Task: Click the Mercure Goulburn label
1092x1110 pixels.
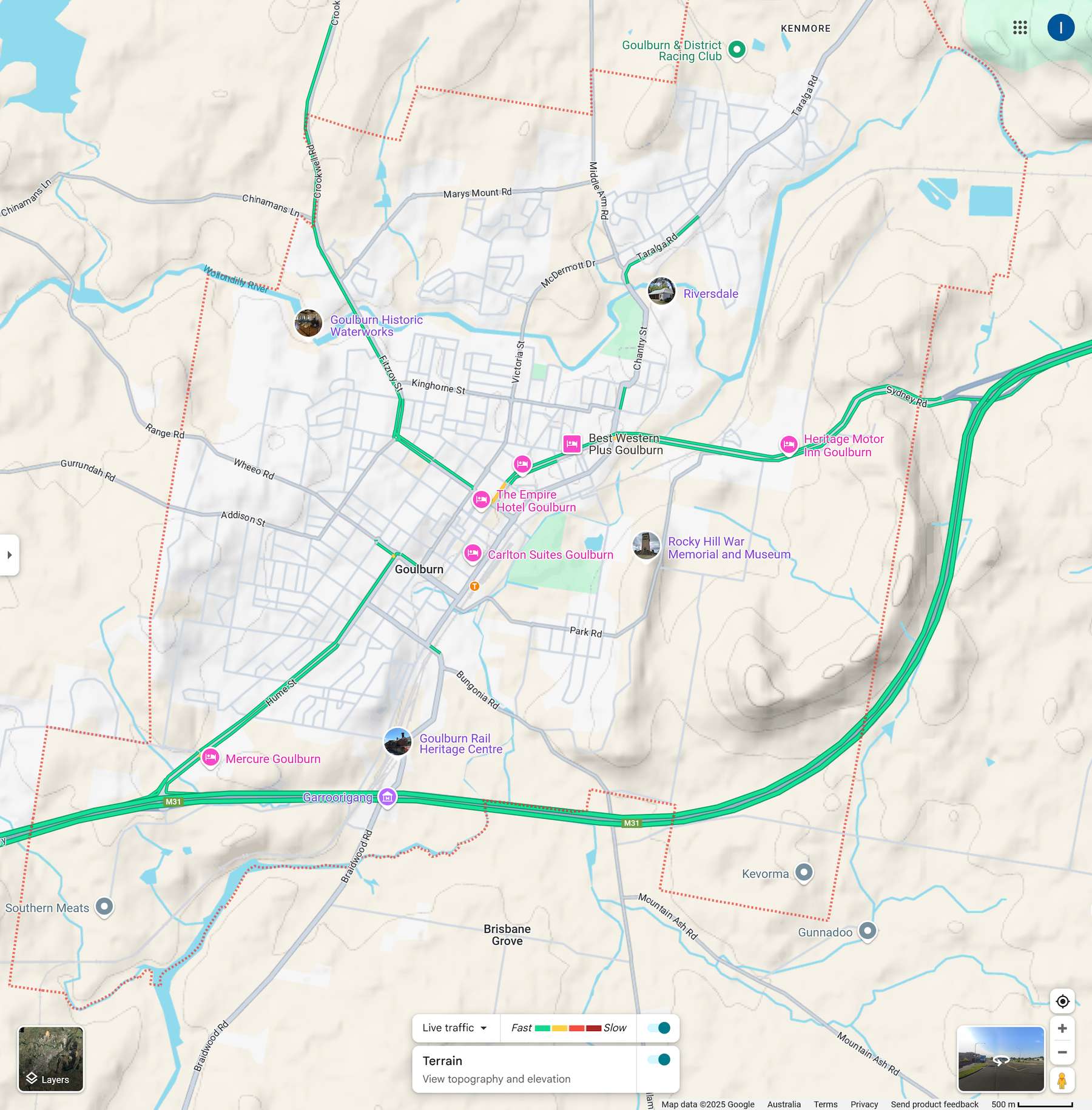Action: [x=273, y=759]
